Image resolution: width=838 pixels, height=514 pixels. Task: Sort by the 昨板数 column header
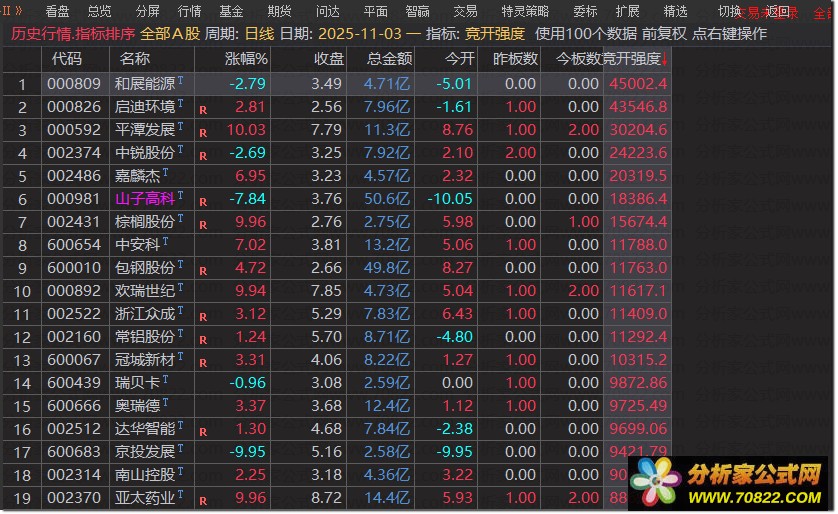pos(515,59)
